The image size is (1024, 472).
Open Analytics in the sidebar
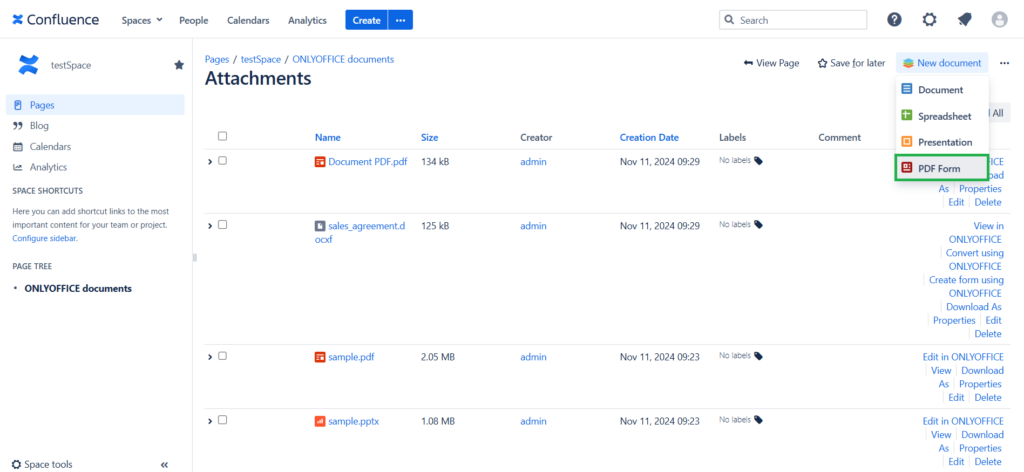pos(48,167)
